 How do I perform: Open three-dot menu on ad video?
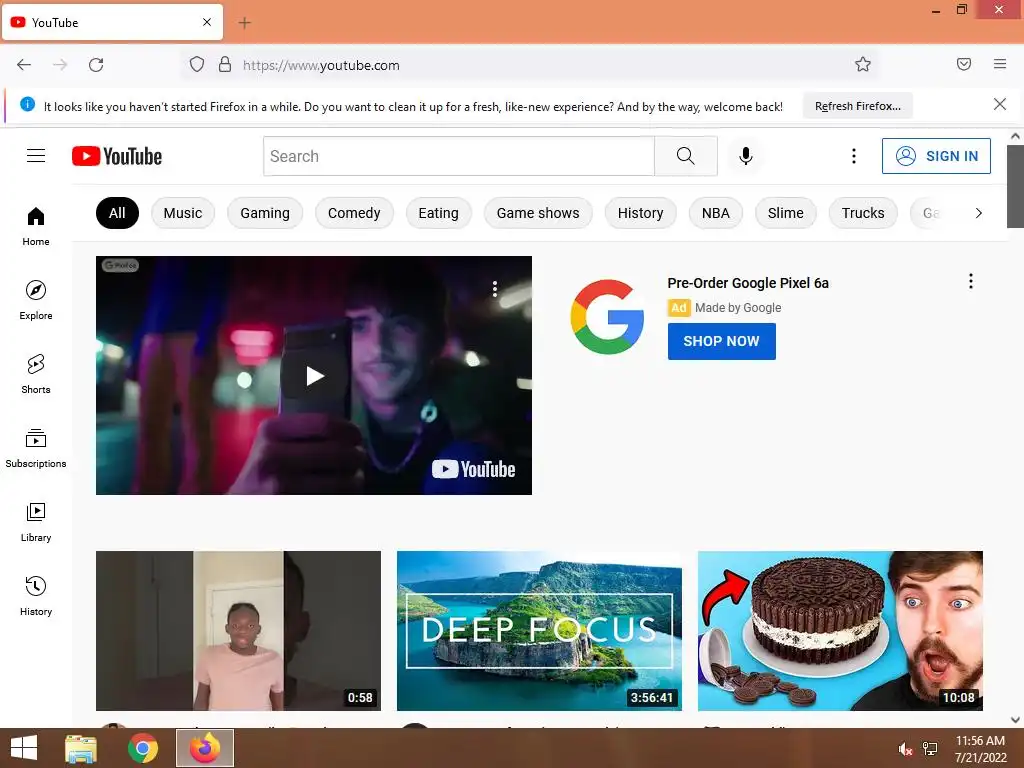[x=495, y=289]
